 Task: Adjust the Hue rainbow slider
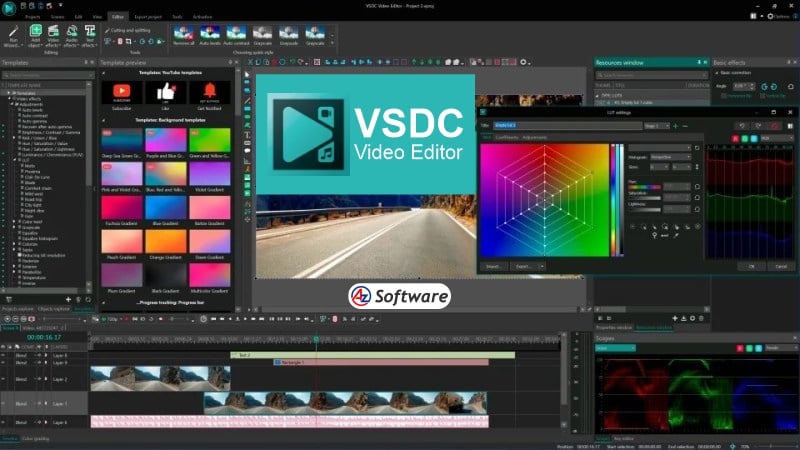644,187
